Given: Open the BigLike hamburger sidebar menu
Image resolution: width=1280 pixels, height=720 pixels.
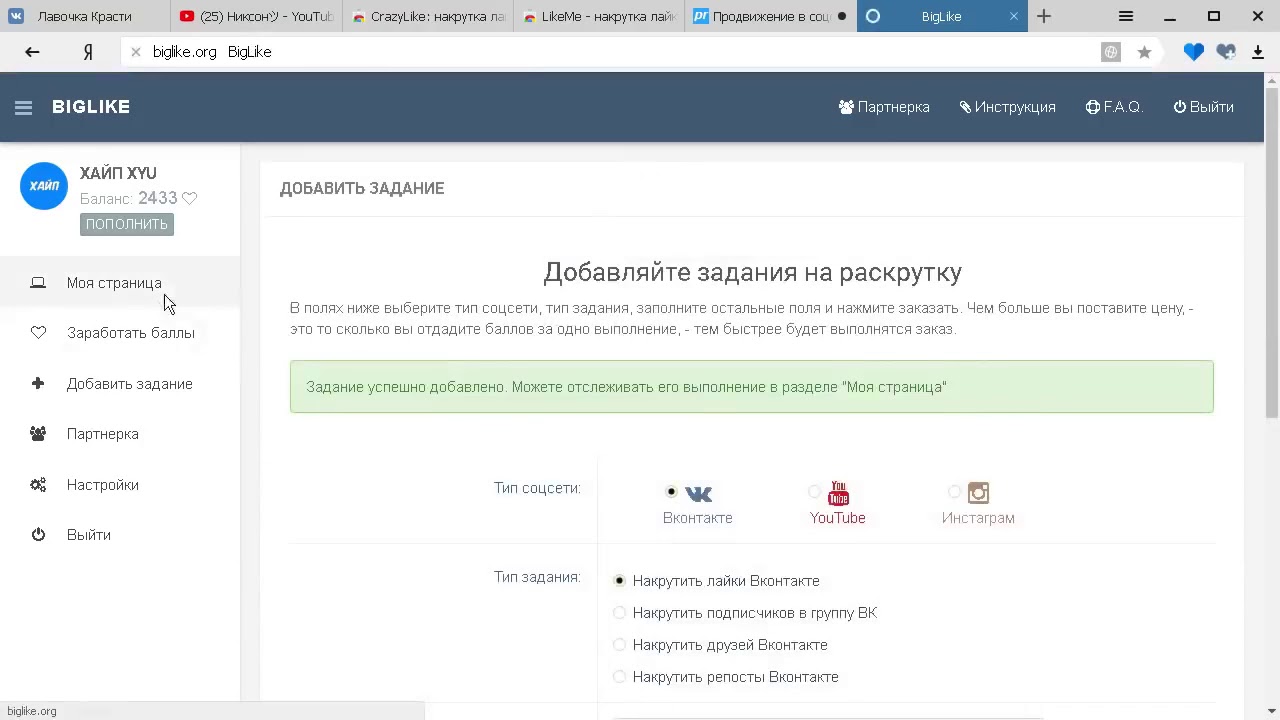Looking at the screenshot, I should [24, 108].
